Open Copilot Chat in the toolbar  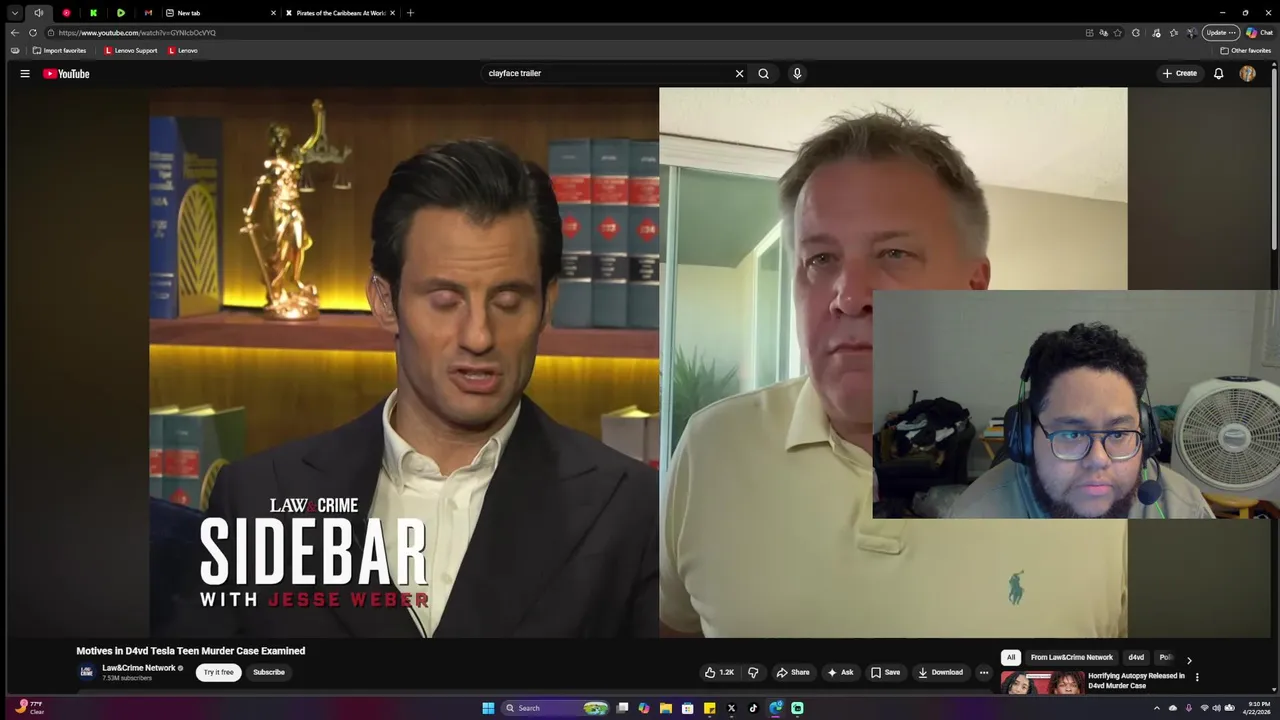1259,32
